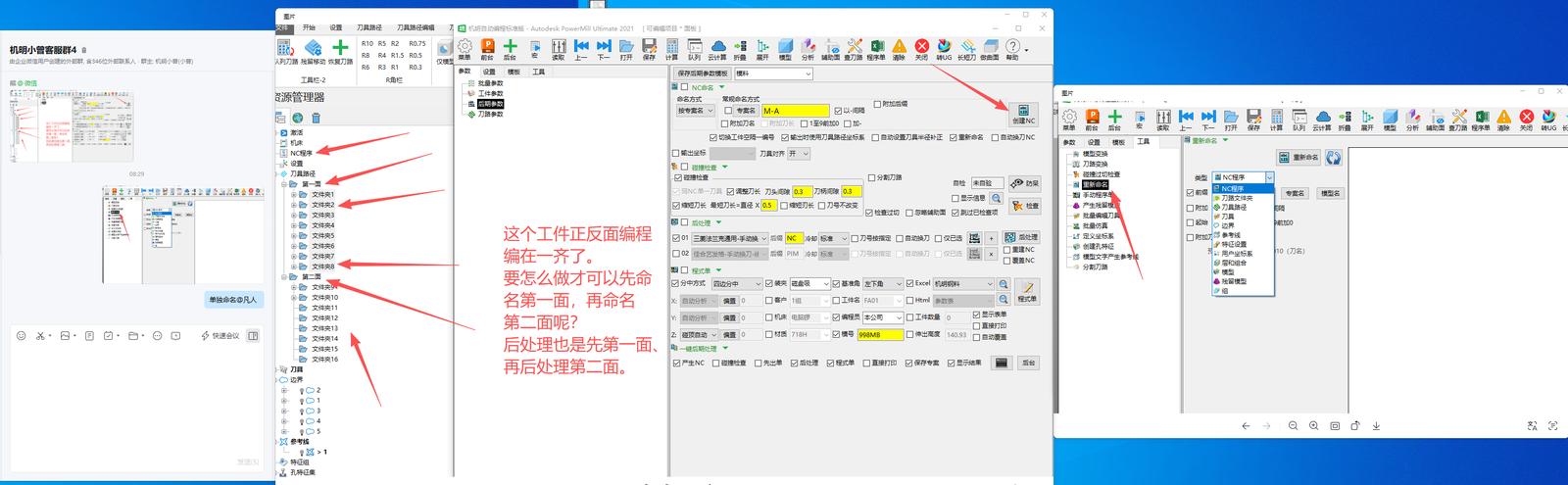
Task: Click the 云计算 cloud icon in middle window
Action: pyautogui.click(x=717, y=47)
